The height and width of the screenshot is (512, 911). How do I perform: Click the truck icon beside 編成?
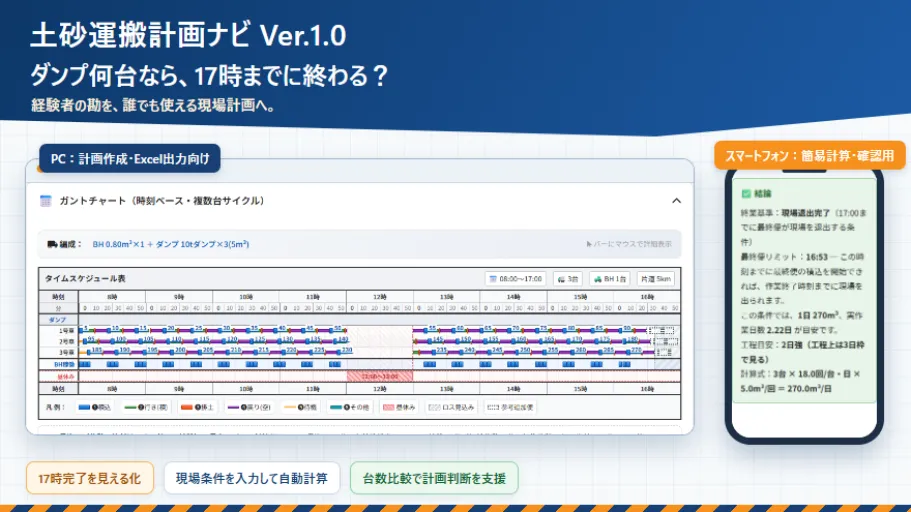click(52, 245)
